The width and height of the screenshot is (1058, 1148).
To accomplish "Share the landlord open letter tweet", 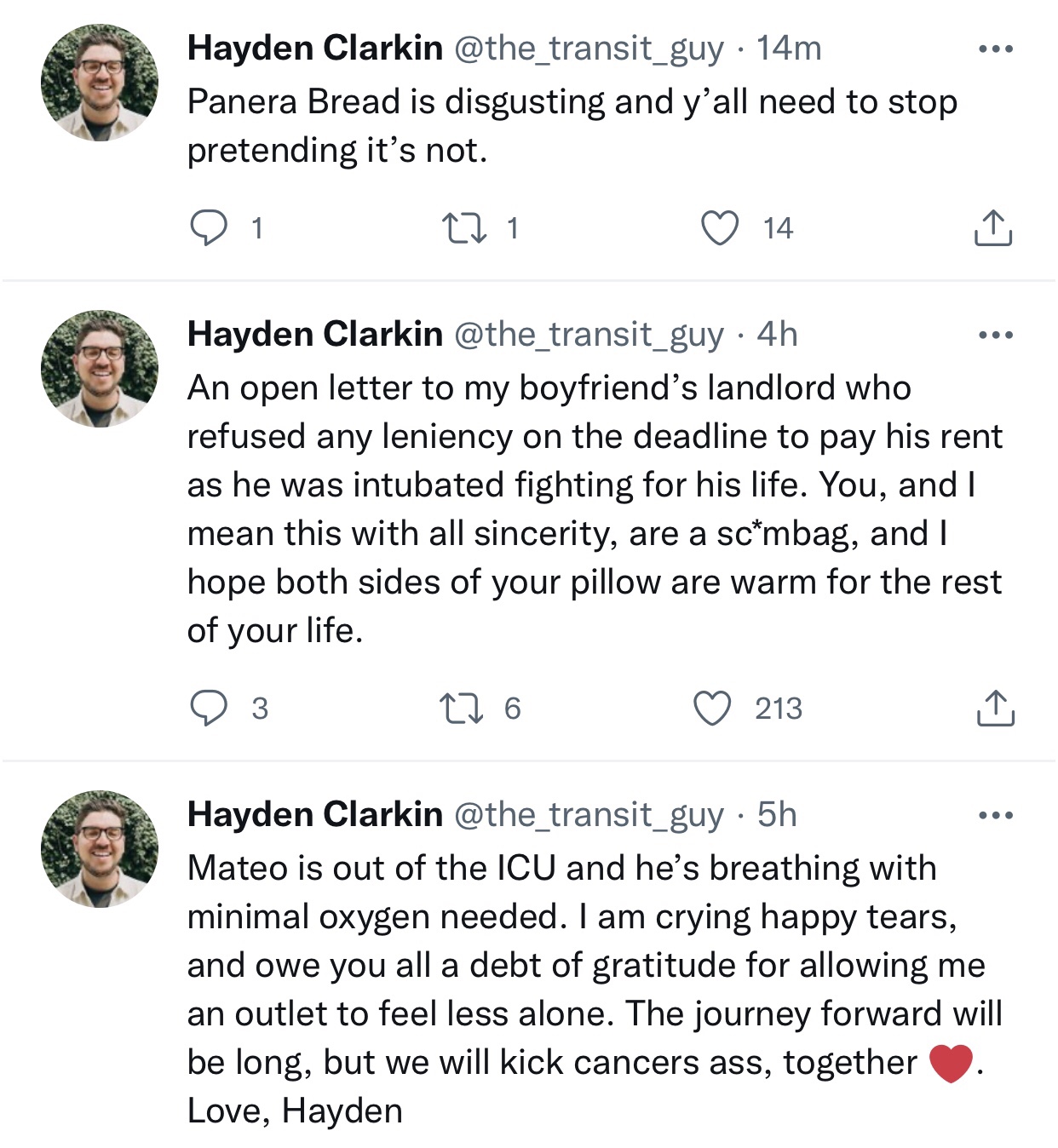I will pos(994,709).
